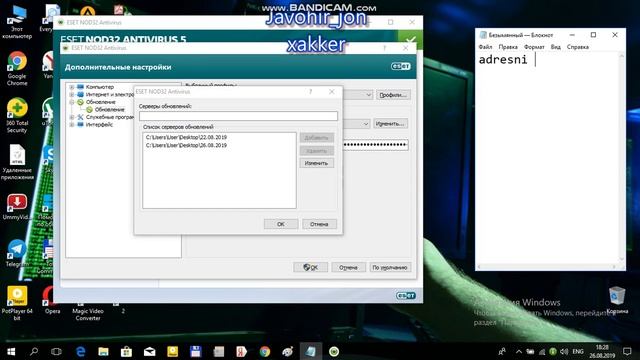This screenshot has width=640, height=360.
Task: Click the По умолчанию button
Action: pyautogui.click(x=390, y=267)
